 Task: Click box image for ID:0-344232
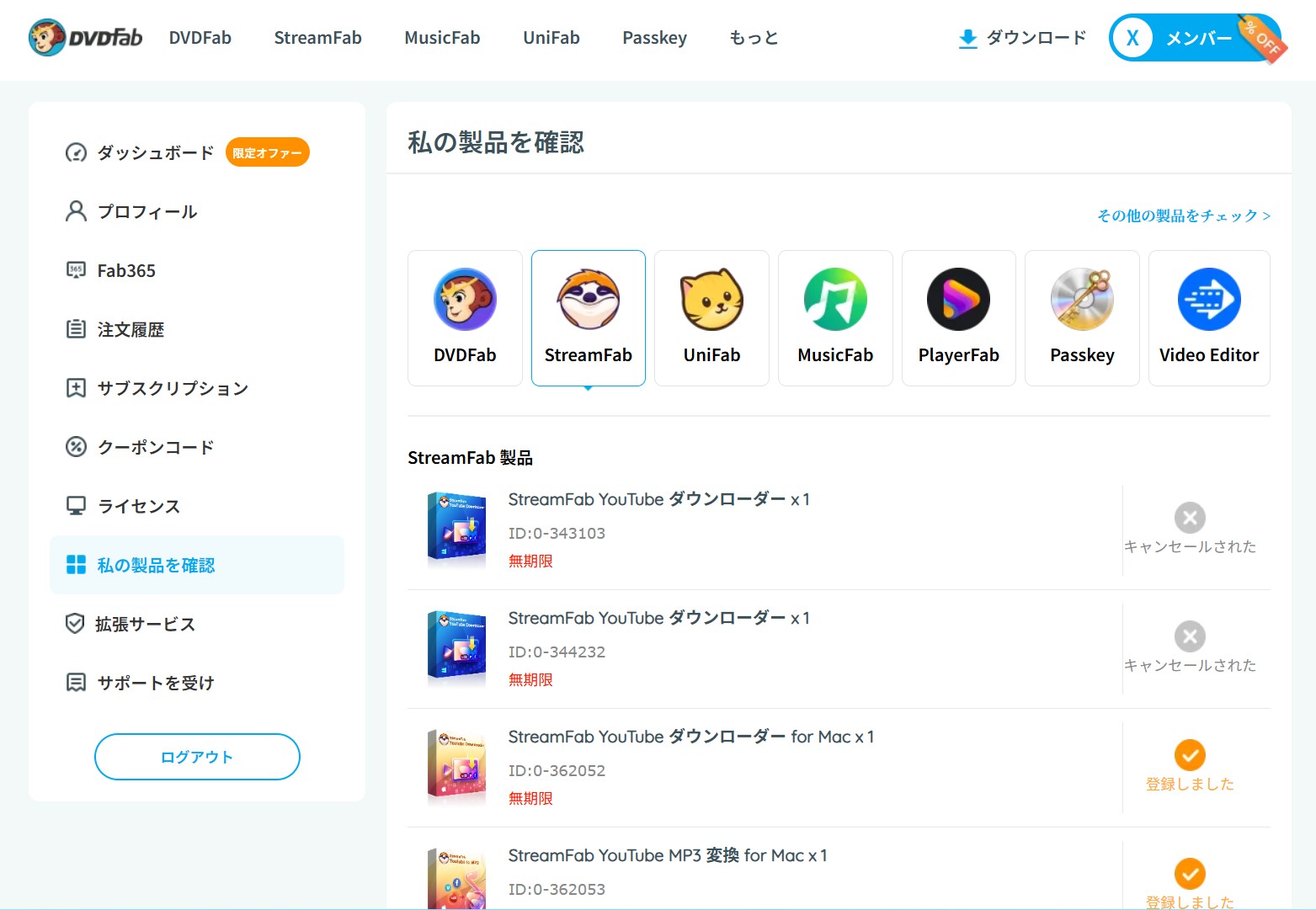click(x=456, y=647)
